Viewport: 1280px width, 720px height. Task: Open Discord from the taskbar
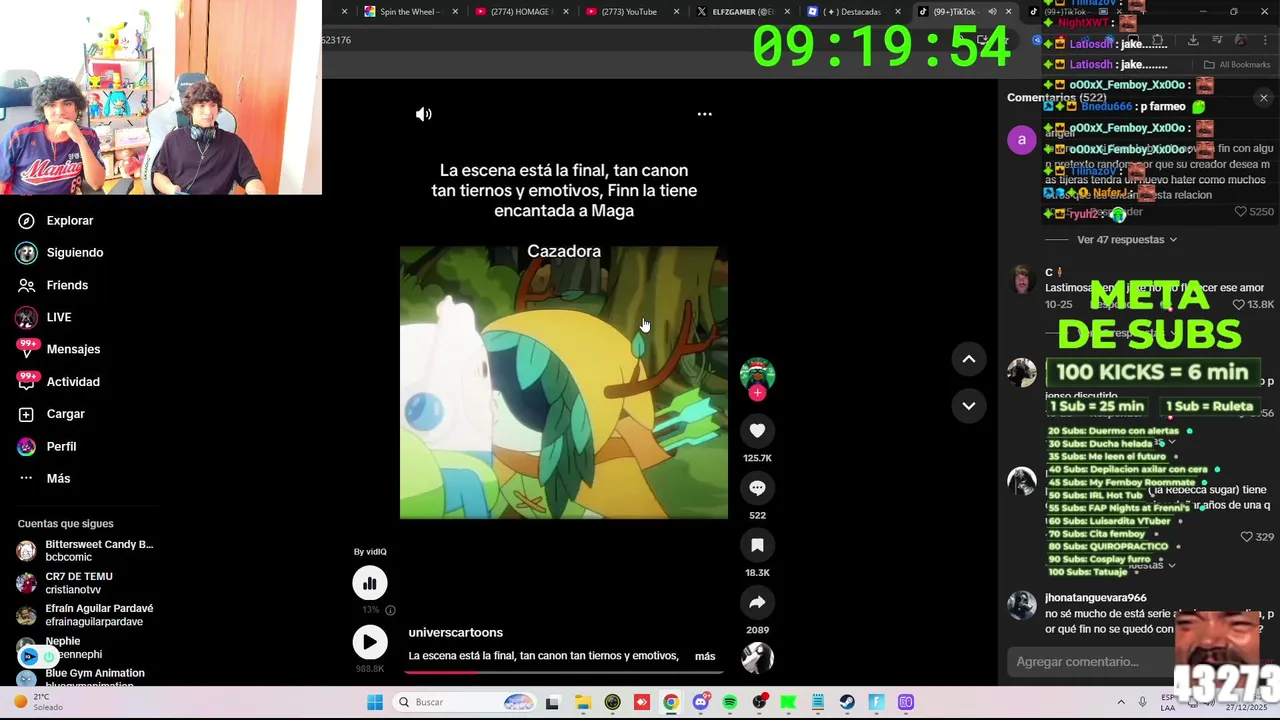pyautogui.click(x=700, y=702)
